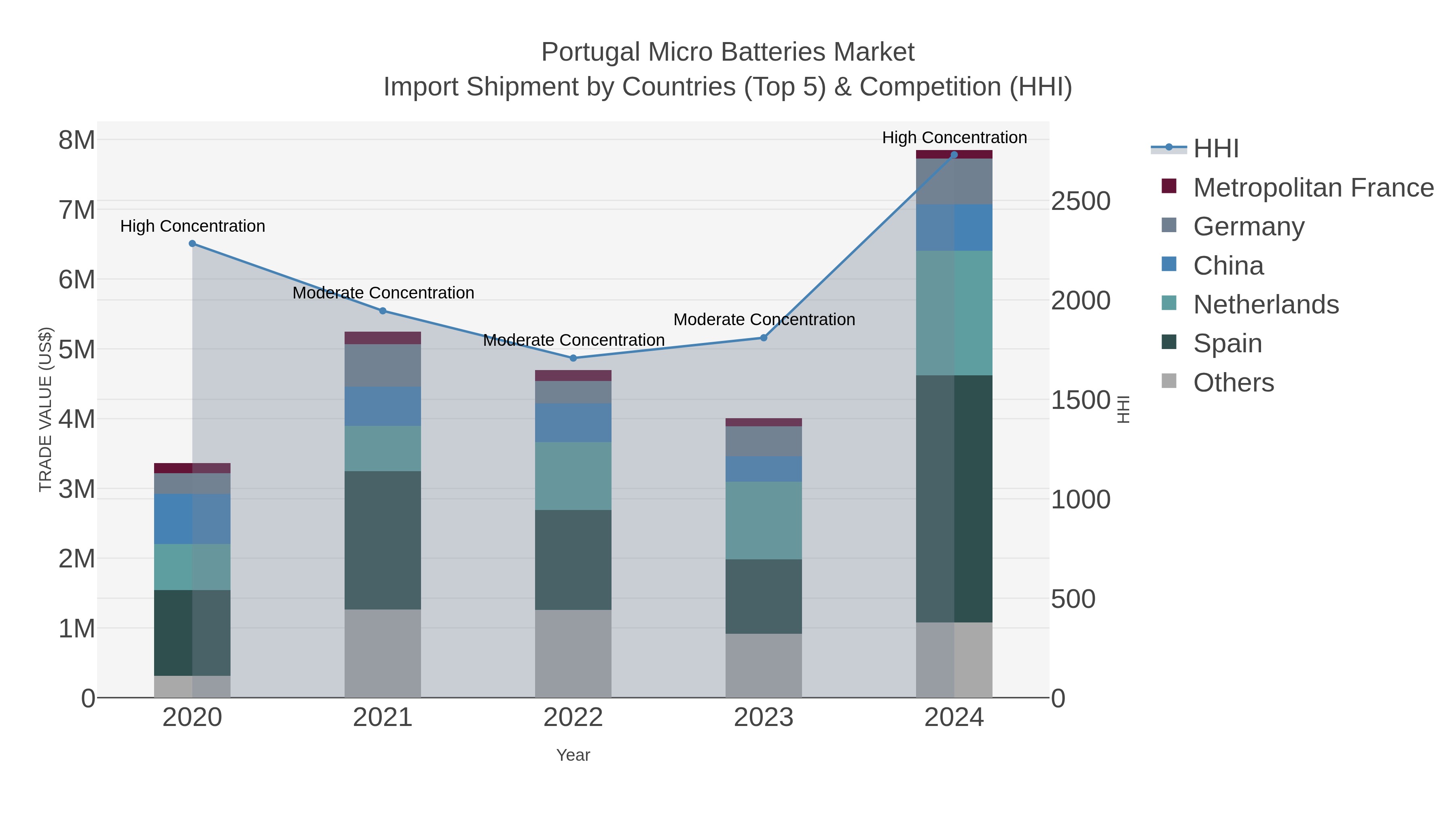Click the TRADE VALUE (US$) axis title

[x=45, y=410]
